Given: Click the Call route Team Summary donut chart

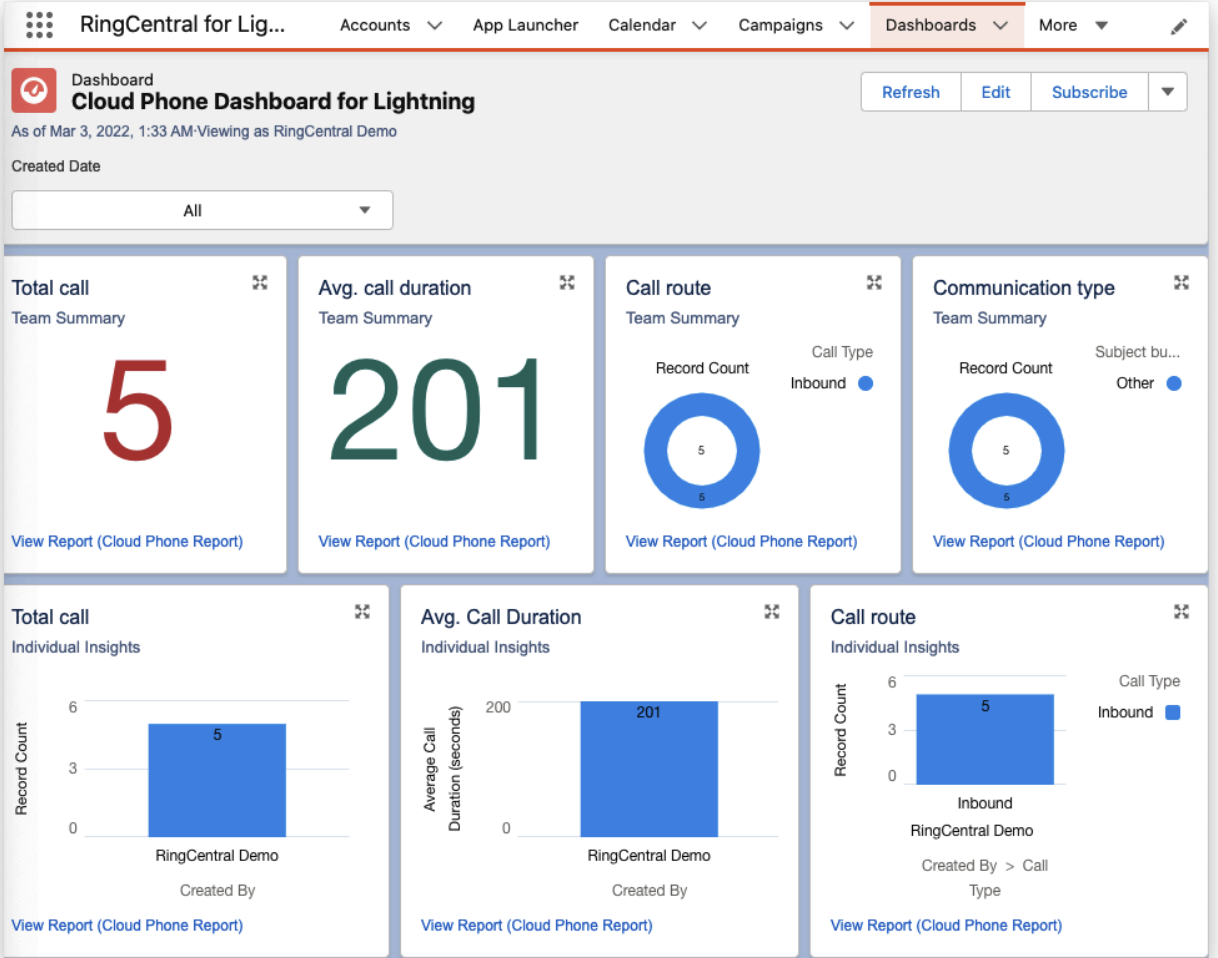Looking at the screenshot, I should tap(702, 450).
